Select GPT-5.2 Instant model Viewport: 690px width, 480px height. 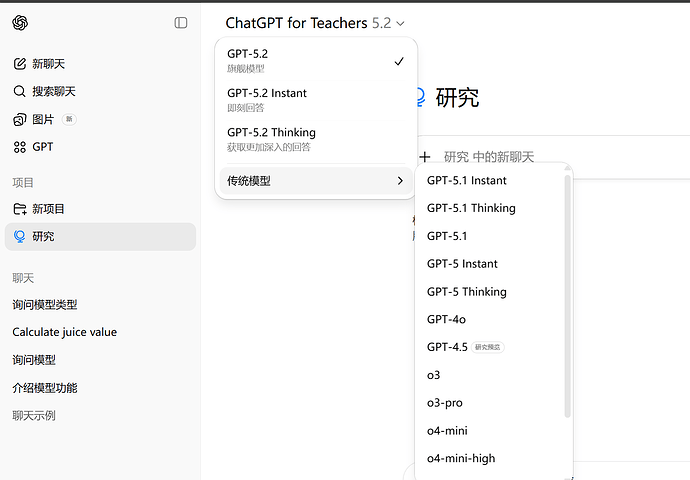tap(316, 100)
